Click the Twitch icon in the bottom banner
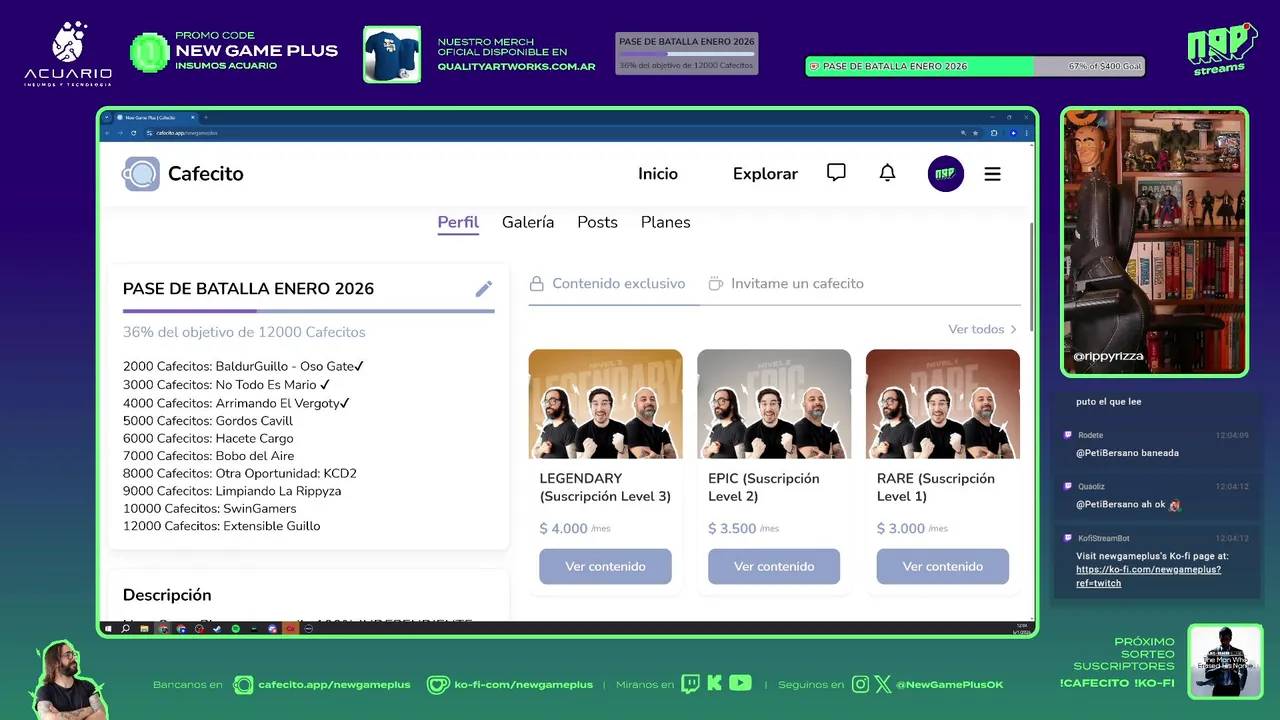 [691, 684]
